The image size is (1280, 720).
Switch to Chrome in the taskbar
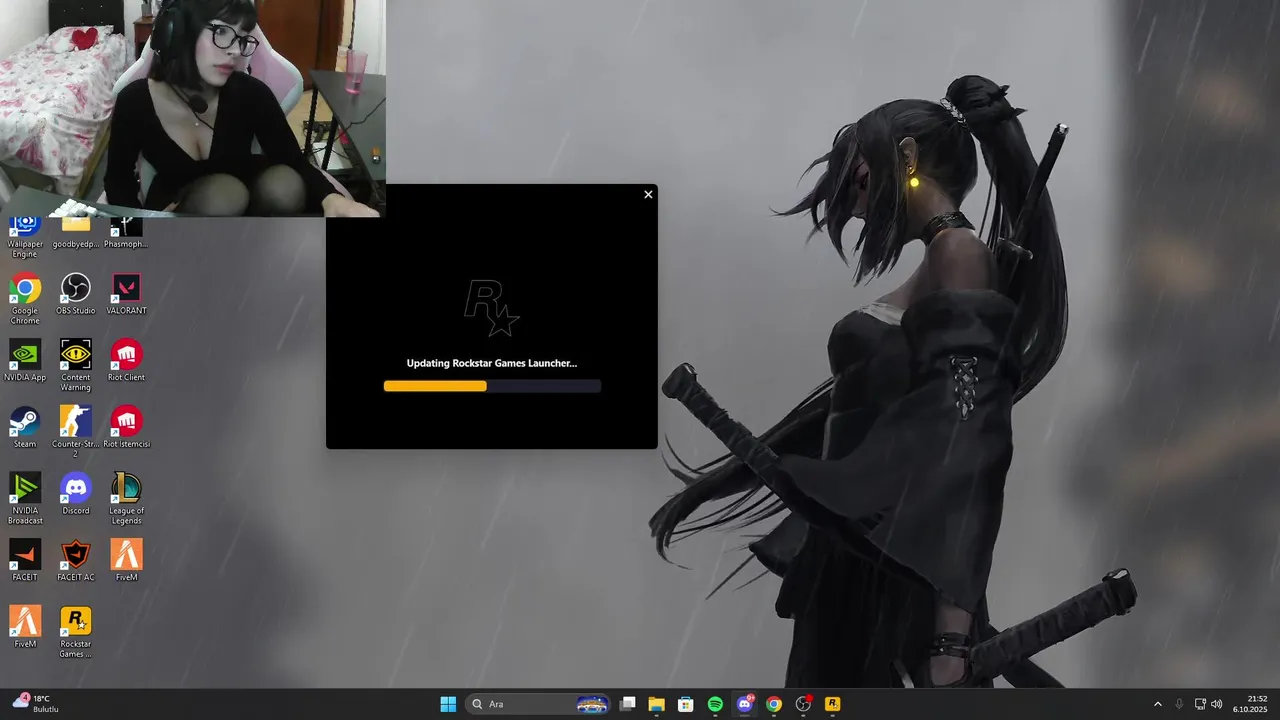coord(774,704)
